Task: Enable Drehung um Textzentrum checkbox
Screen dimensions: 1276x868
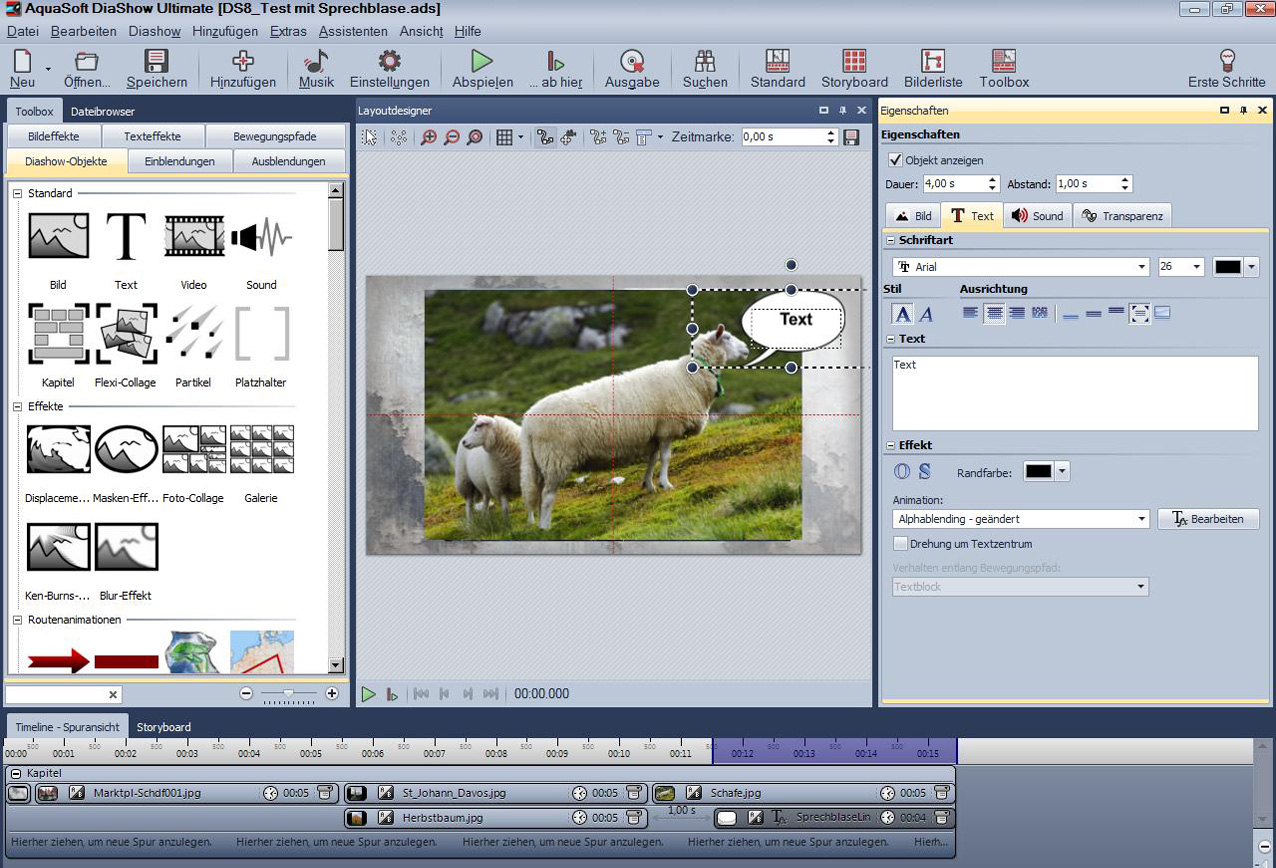Action: 901,544
